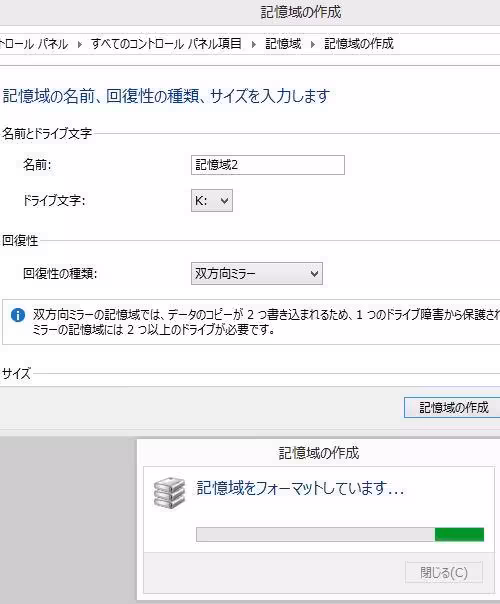Image resolution: width=500 pixels, height=604 pixels.
Task: Click the 記憶域の作成 button
Action: [453, 408]
